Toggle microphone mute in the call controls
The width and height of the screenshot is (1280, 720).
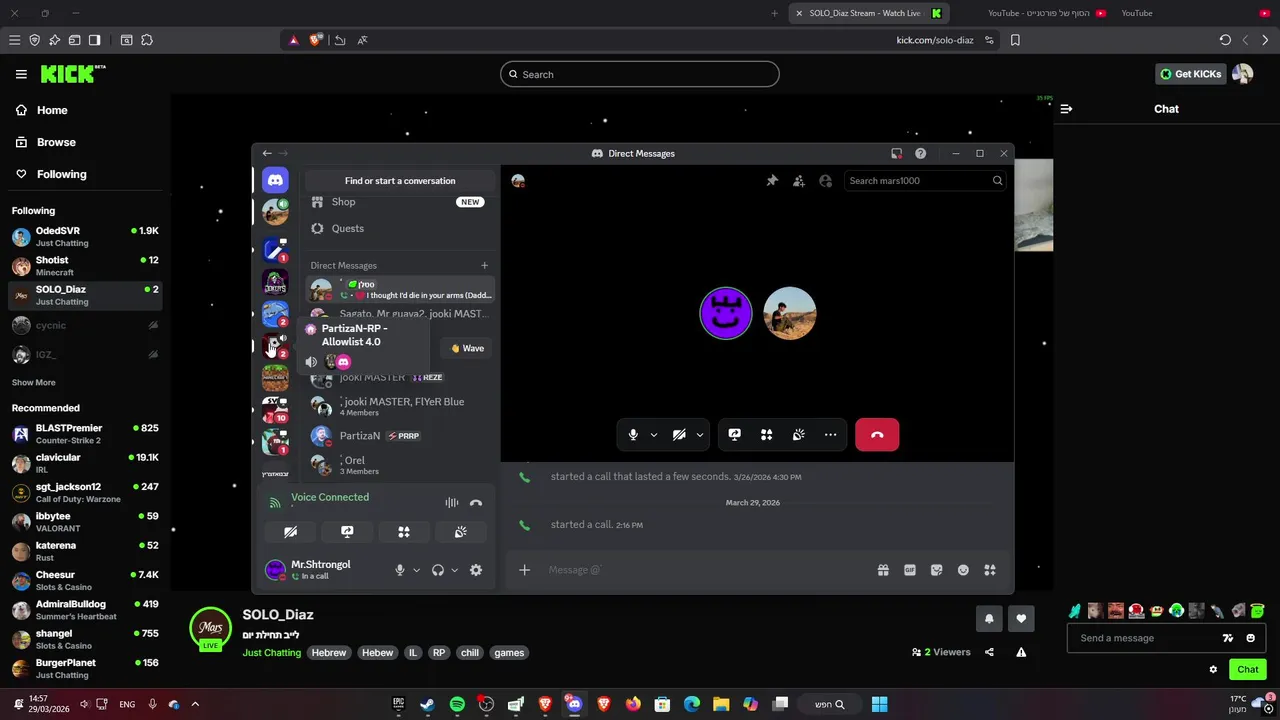(x=633, y=435)
